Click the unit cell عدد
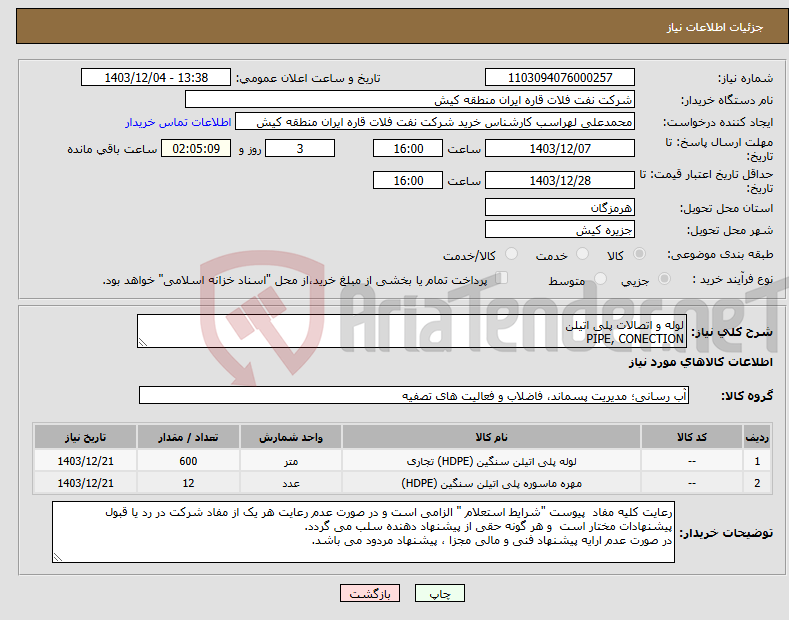 (291, 483)
